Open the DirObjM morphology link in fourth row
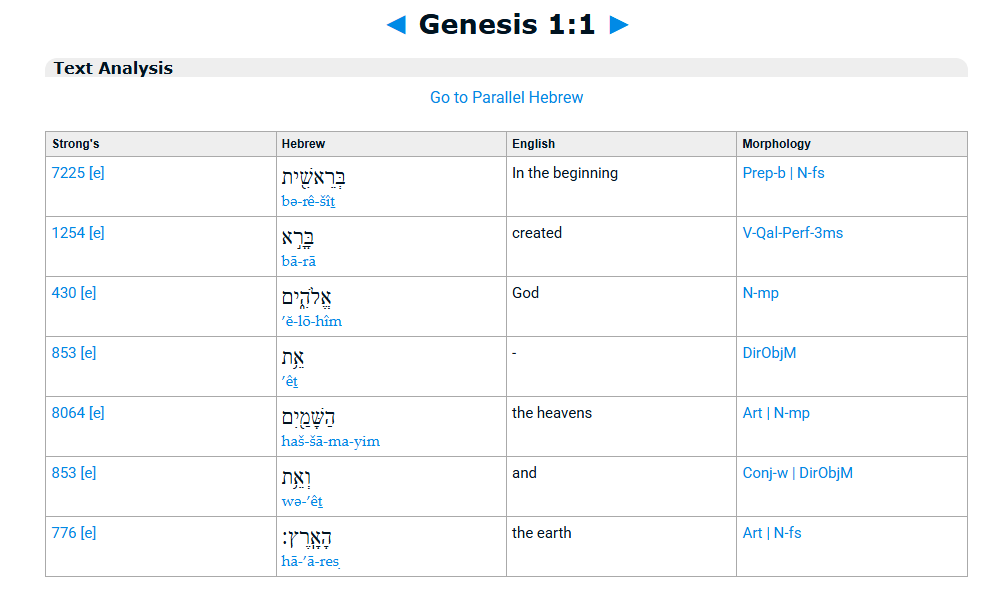This screenshot has width=991, height=597. point(769,353)
